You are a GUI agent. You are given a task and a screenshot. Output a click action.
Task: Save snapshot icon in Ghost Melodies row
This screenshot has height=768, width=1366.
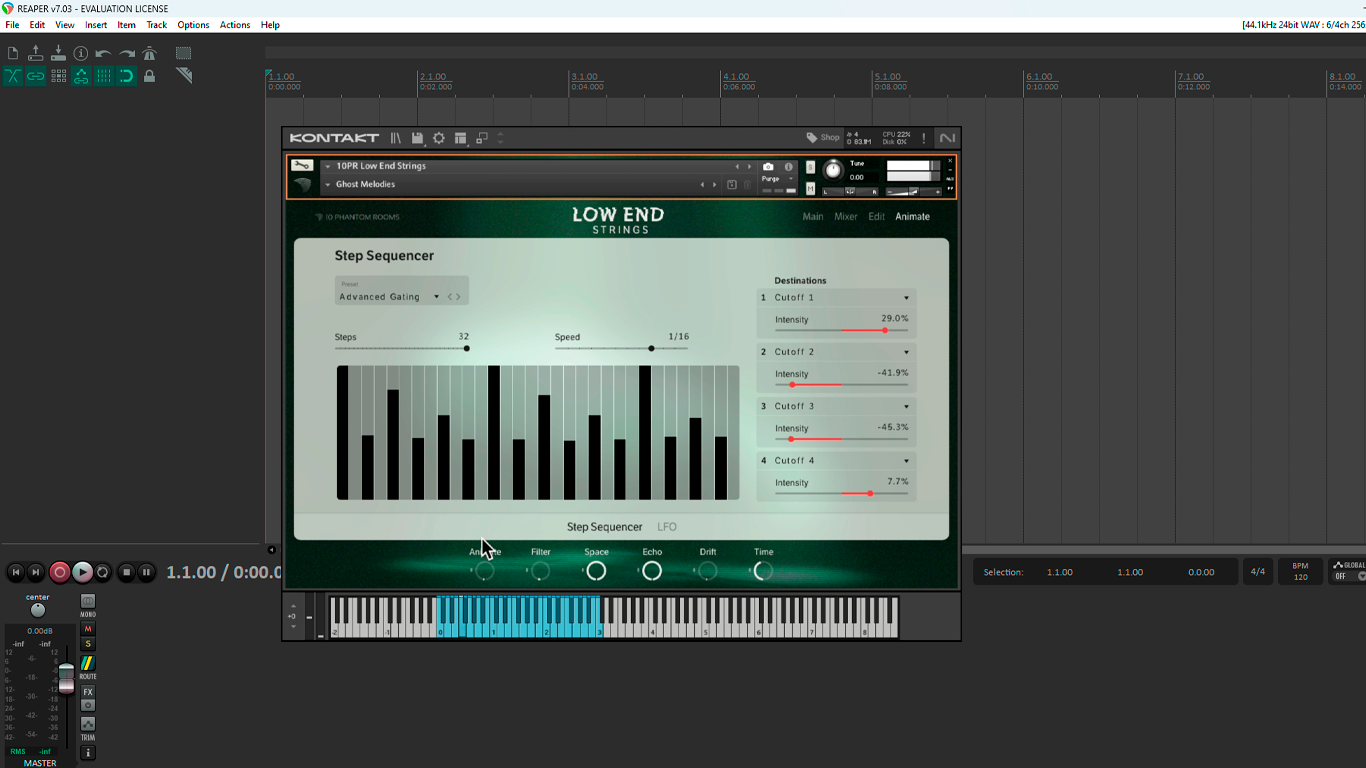tap(732, 185)
